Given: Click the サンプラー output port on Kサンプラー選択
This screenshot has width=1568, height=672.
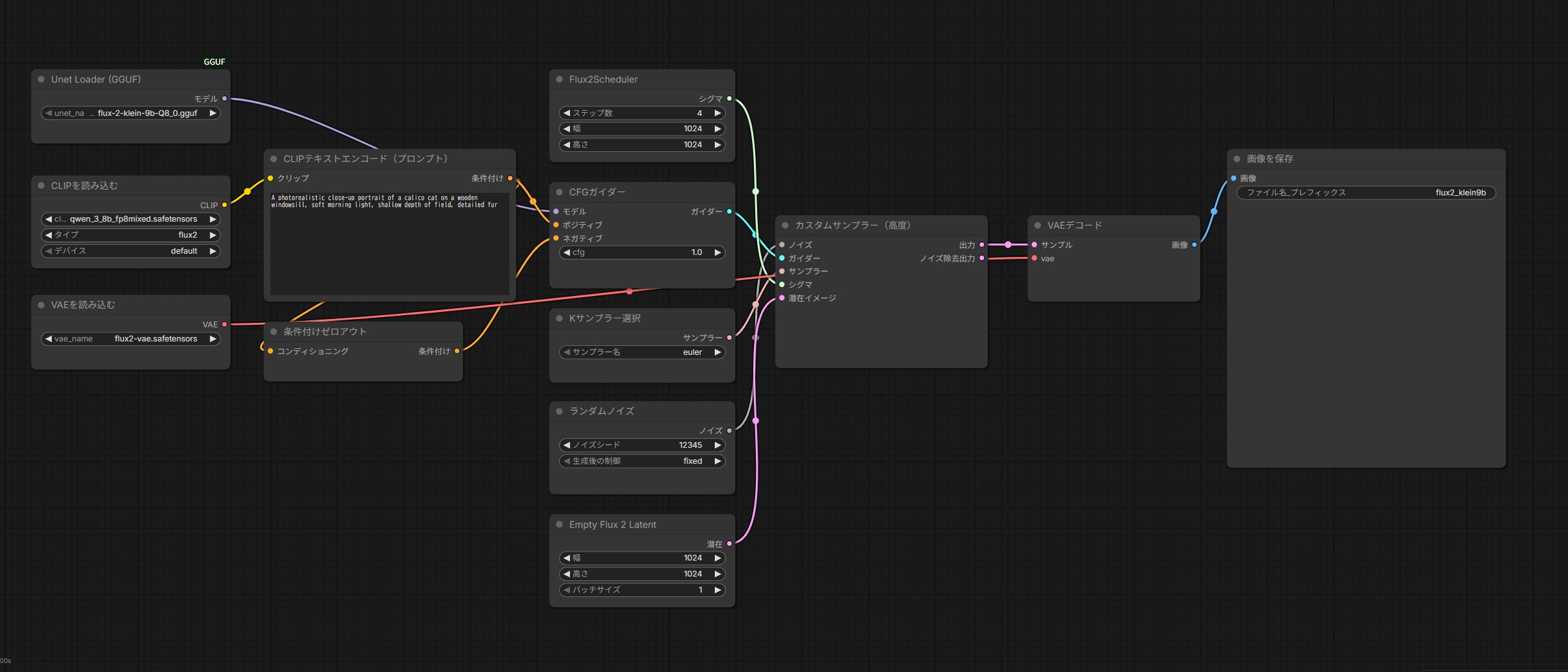Looking at the screenshot, I should click(729, 338).
